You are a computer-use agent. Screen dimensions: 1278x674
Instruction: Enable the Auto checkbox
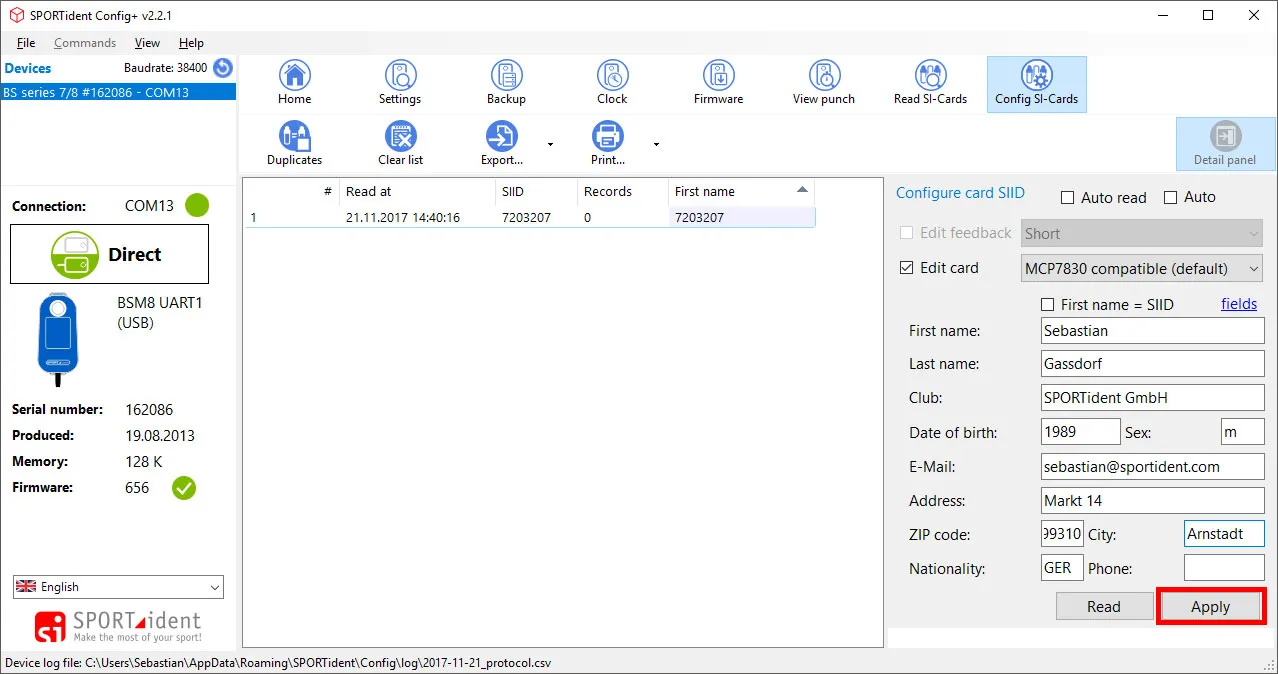coord(1170,198)
